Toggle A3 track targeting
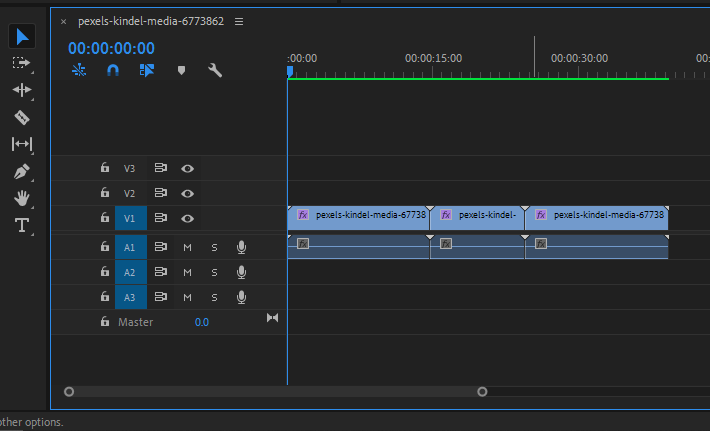Viewport: 710px width, 431px height. pos(131,297)
